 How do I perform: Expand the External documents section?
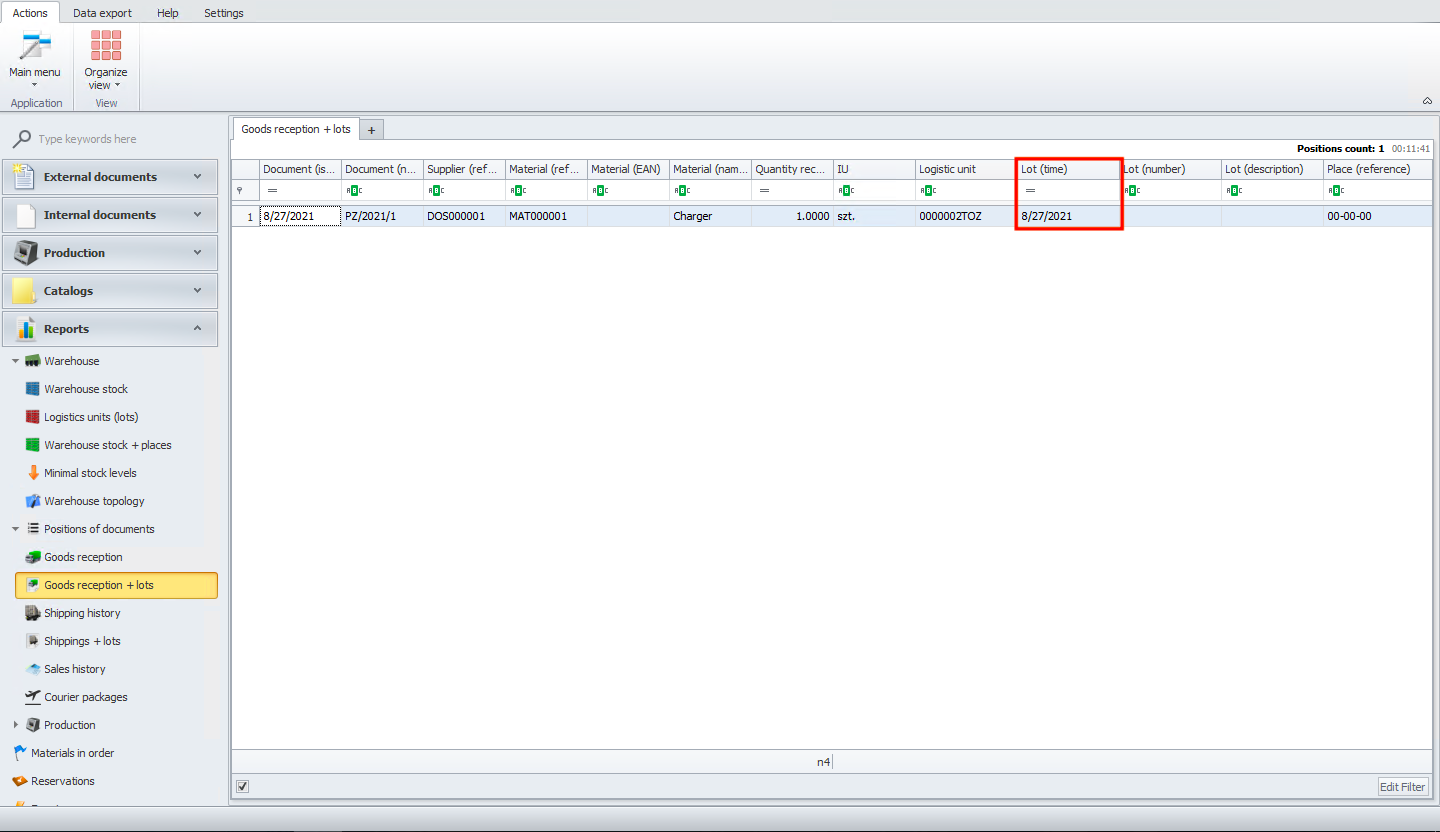click(x=110, y=177)
